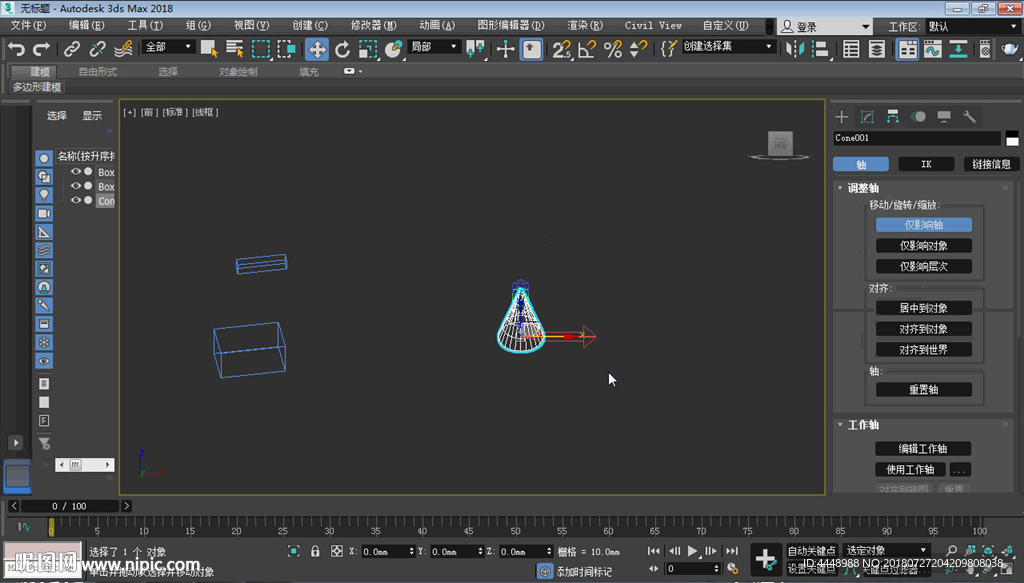Image resolution: width=1024 pixels, height=583 pixels.
Task: Activate the Select and Place tool
Action: coord(393,49)
